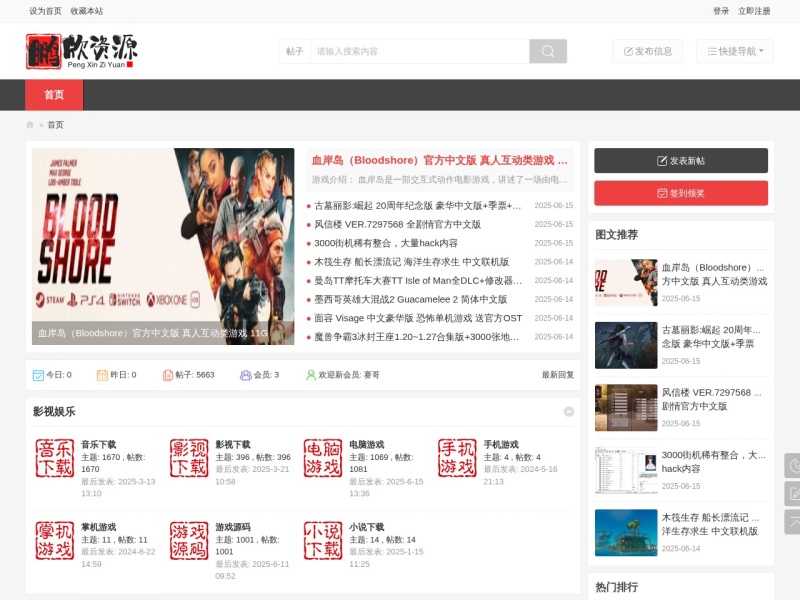Click the 风信楼 thumbnail in 图文推荐
Screen dimensions: 800x600
coord(626,408)
